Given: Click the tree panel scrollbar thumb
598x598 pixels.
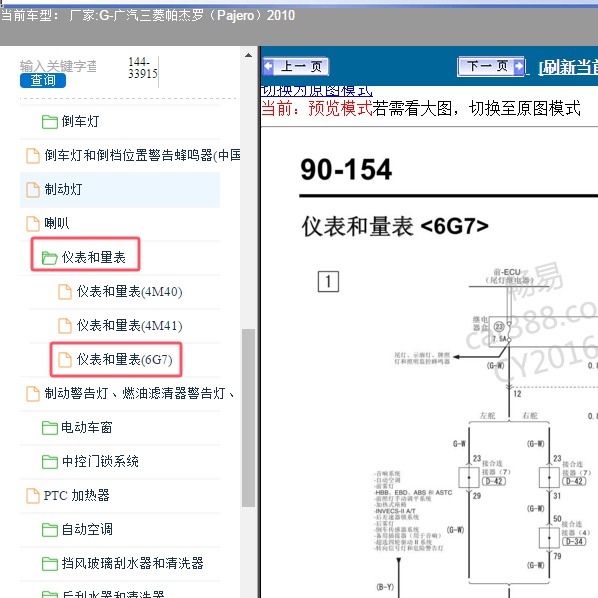Looking at the screenshot, I should 248,418.
